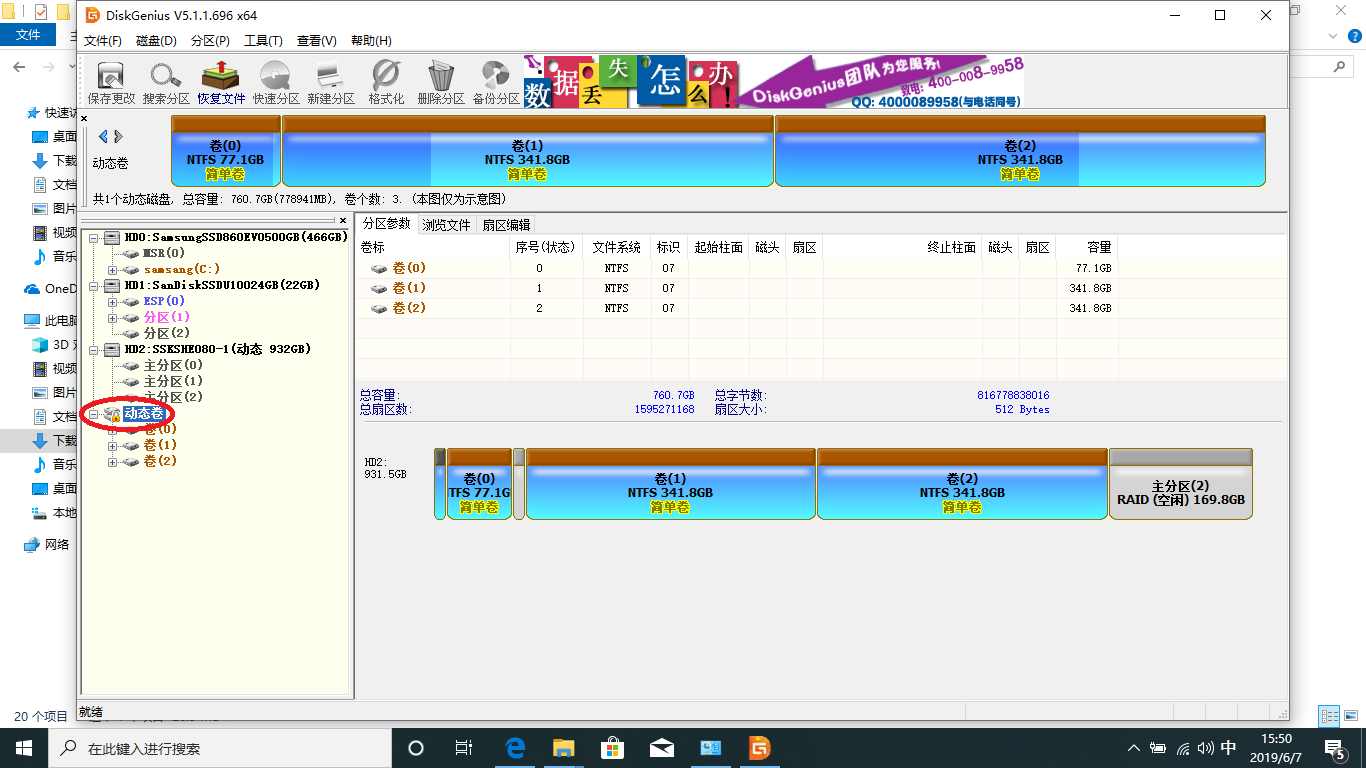Select 分区(2) under HD1 in tree
1366x768 pixels.
166,333
